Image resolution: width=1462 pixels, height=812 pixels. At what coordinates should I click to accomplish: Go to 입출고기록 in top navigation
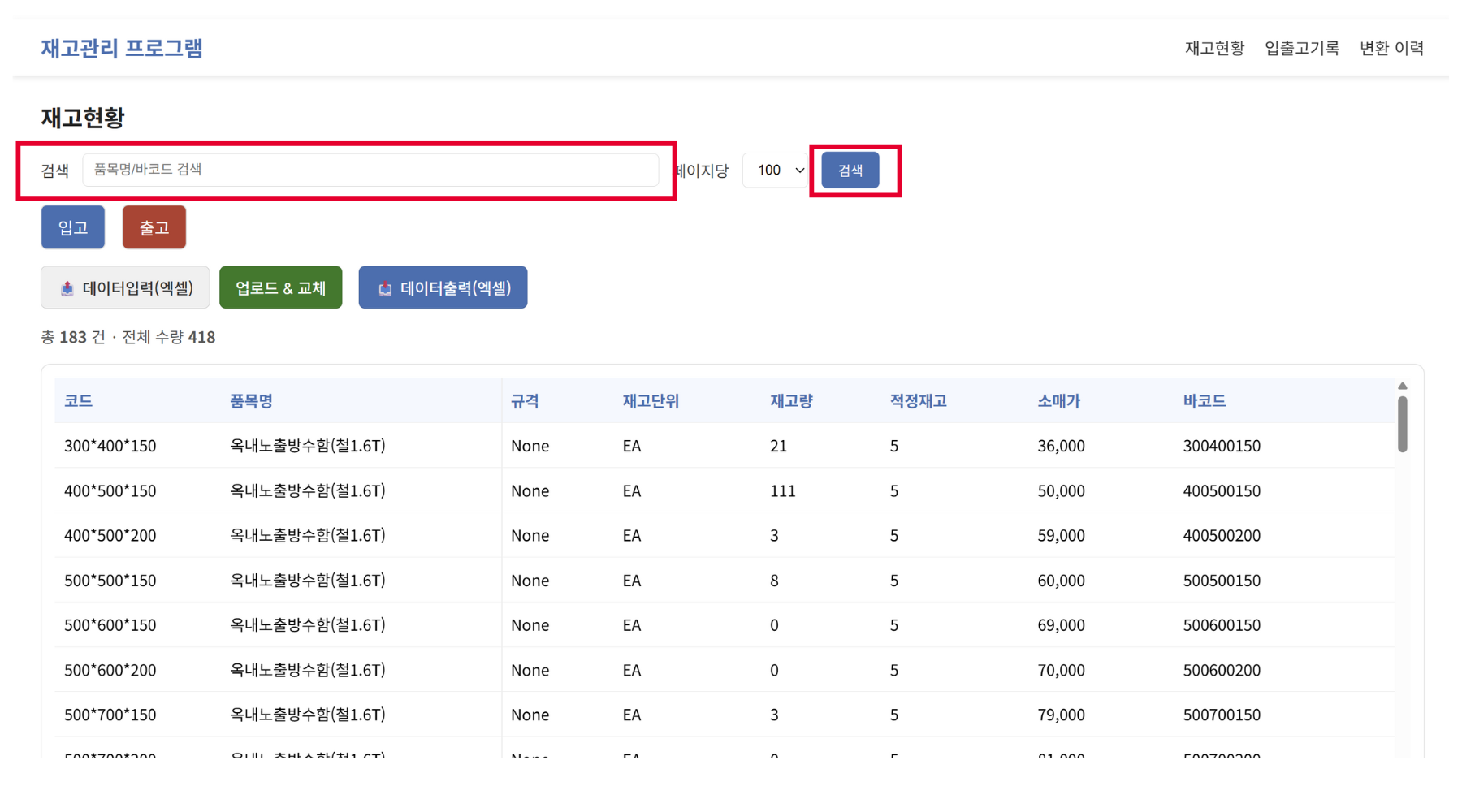coord(1301,49)
